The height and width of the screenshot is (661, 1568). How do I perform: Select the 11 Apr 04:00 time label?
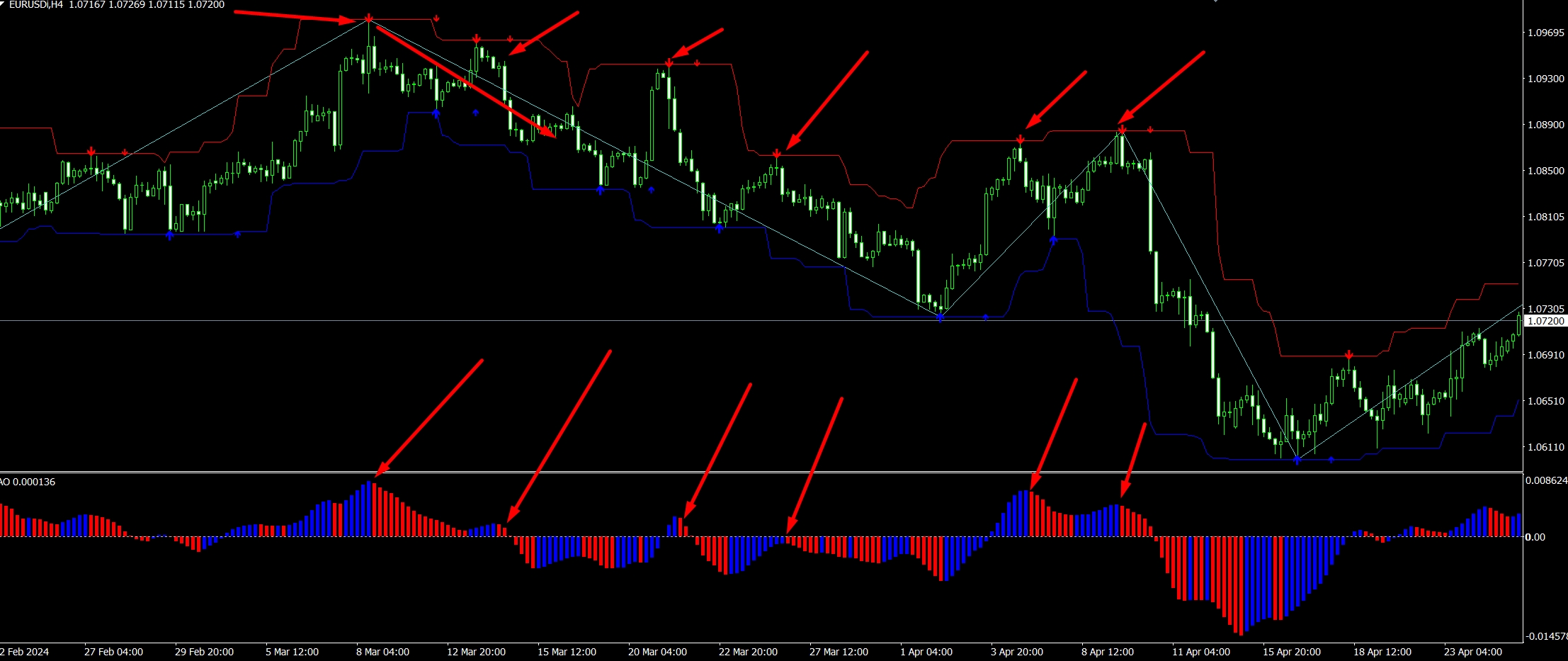[x=1201, y=652]
